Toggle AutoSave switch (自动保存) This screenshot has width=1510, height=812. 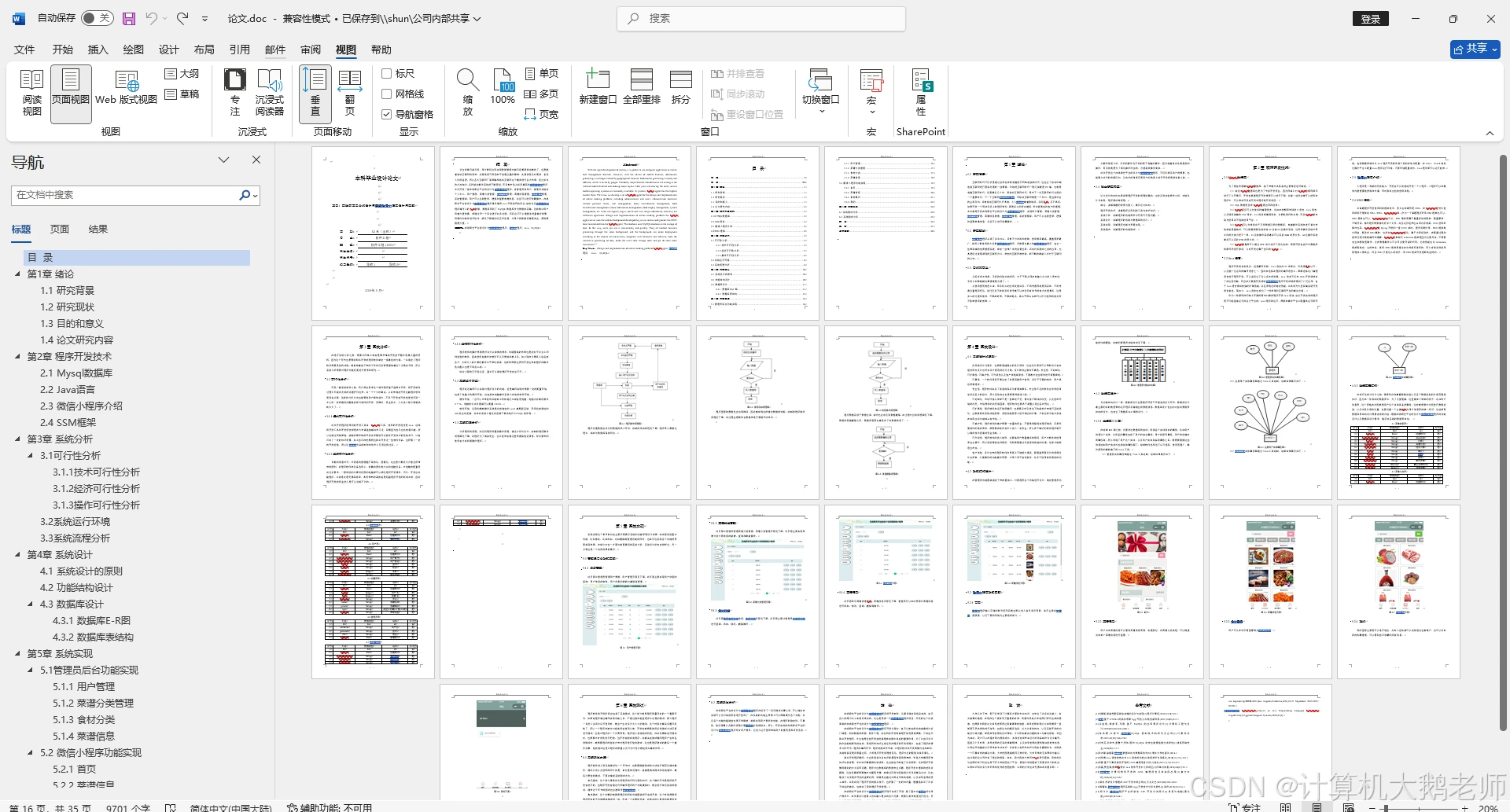coord(97,18)
